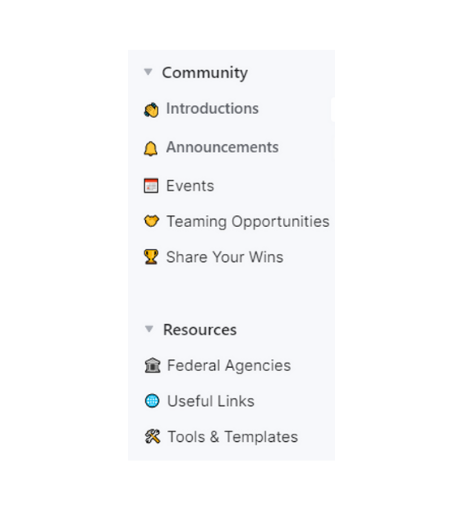Select Teaming Opportunities in the sidebar
460x525 pixels.
click(248, 222)
